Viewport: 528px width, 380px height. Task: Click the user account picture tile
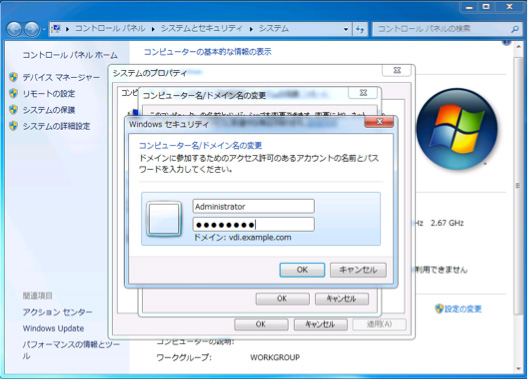pos(164,219)
